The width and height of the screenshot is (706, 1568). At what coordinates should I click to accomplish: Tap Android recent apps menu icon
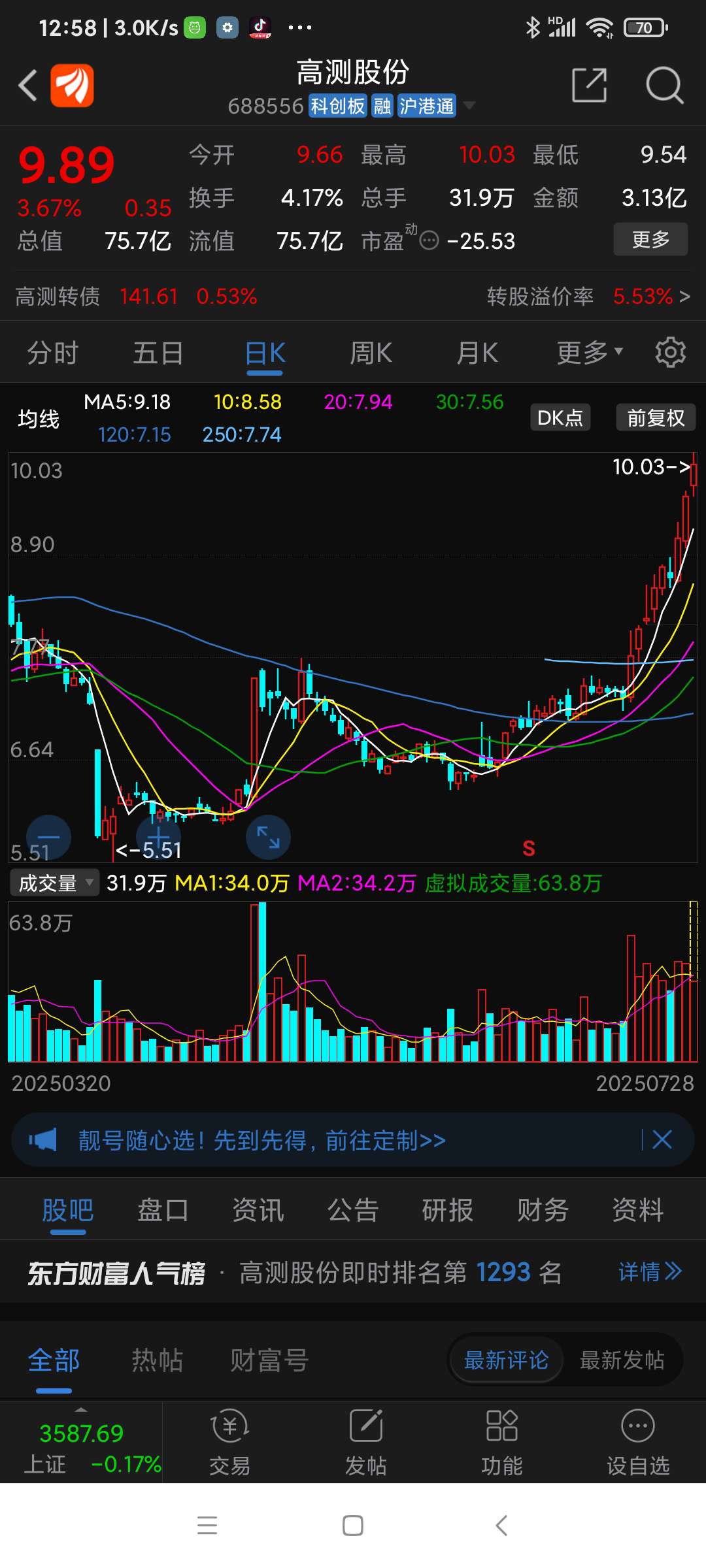207,1526
